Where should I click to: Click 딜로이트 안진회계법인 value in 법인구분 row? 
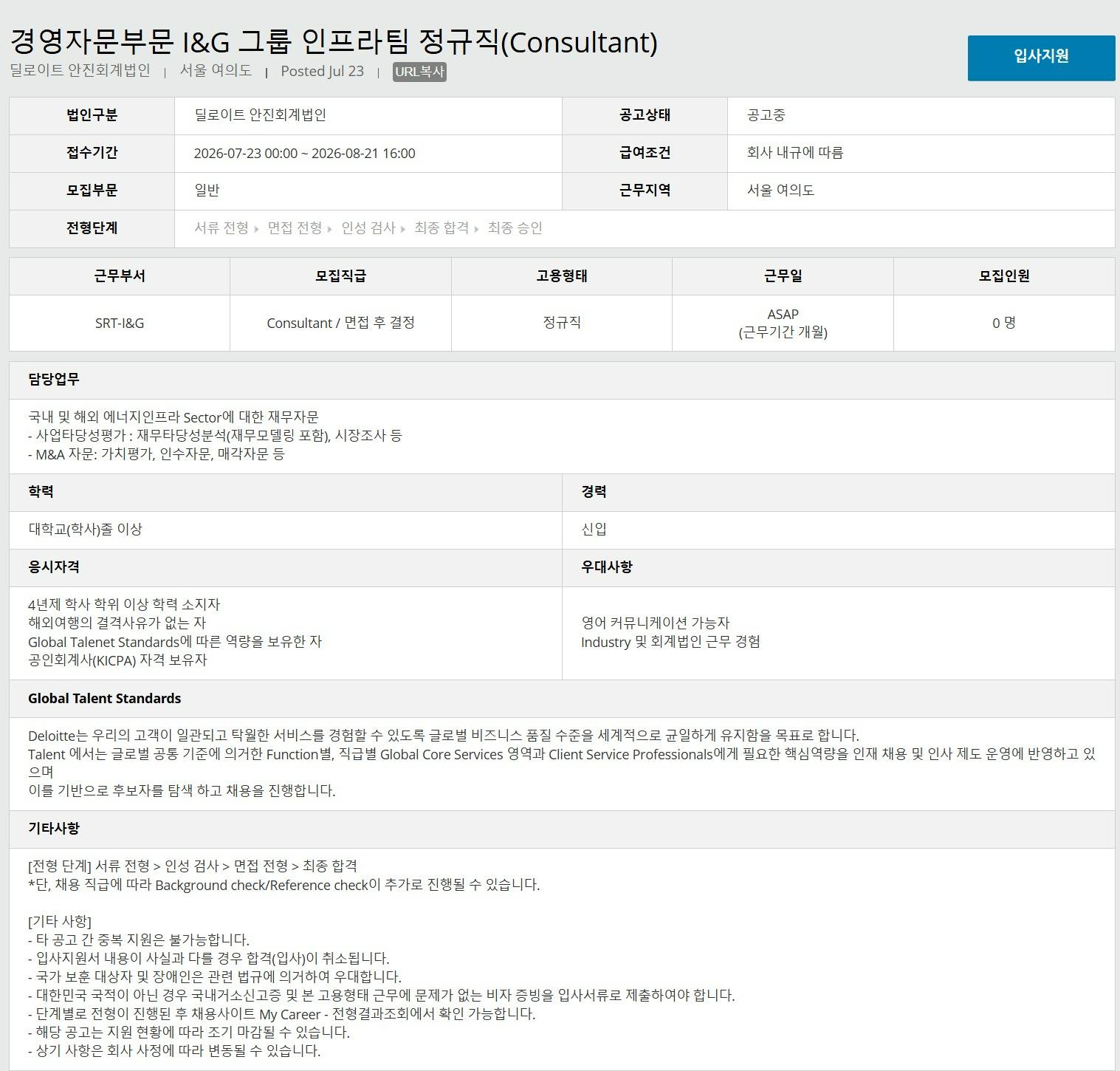260,115
